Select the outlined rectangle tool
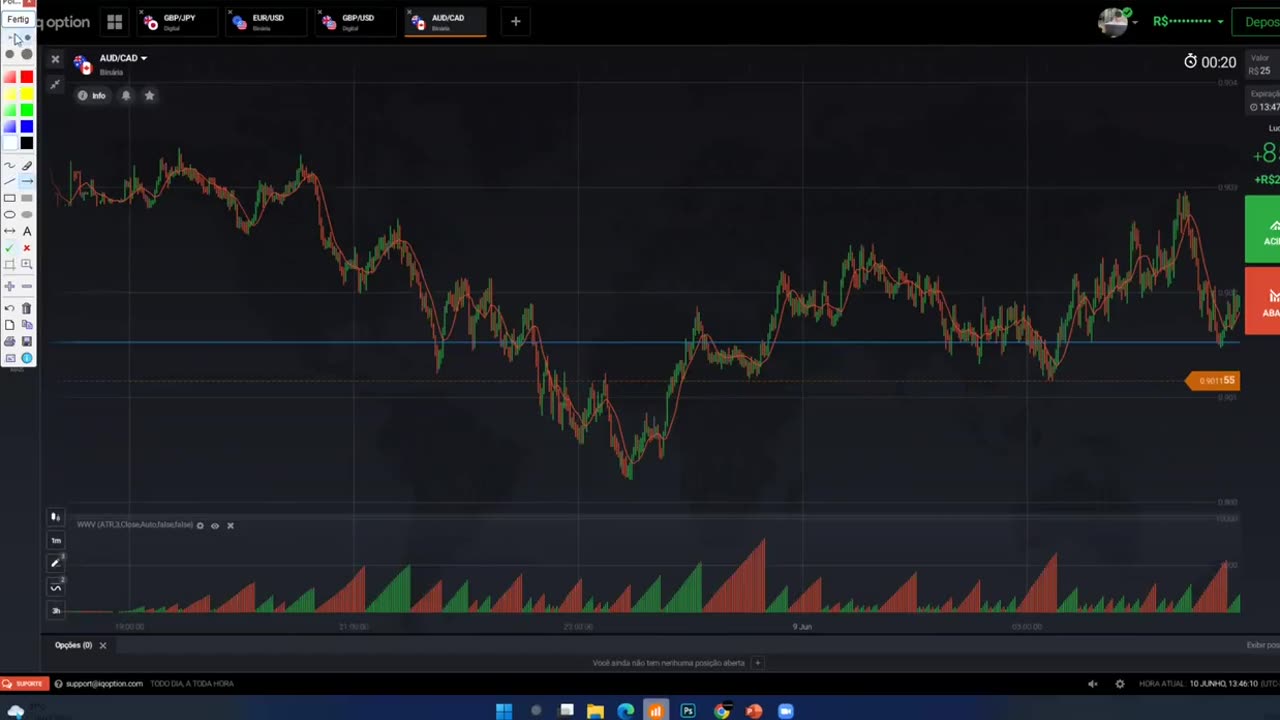Image resolution: width=1280 pixels, height=720 pixels. (x=10, y=198)
